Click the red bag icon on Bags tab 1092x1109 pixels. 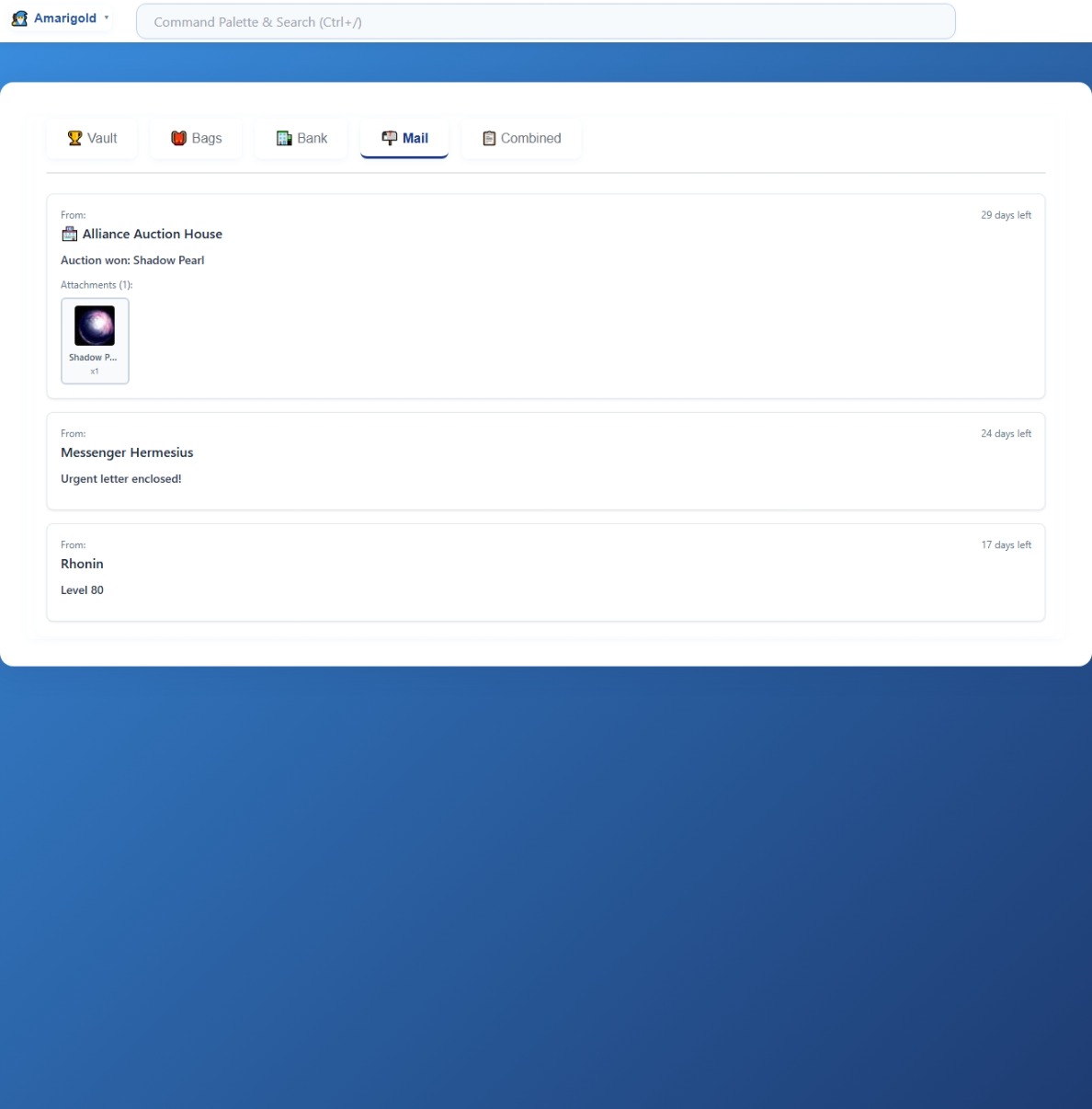point(179,138)
